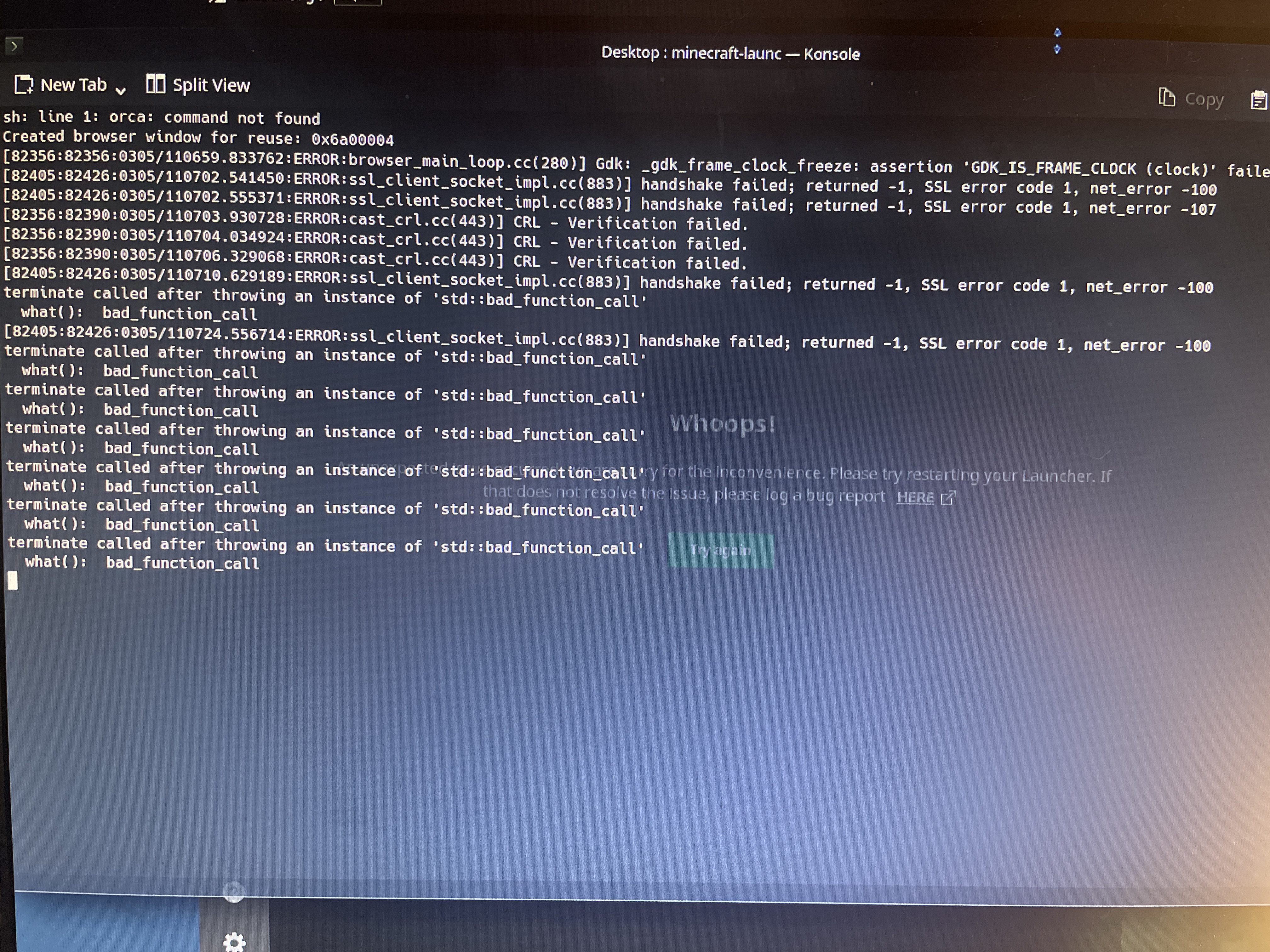Screen dimensions: 1270x952
Task: Open launcher settings via gear icon
Action: 234,942
